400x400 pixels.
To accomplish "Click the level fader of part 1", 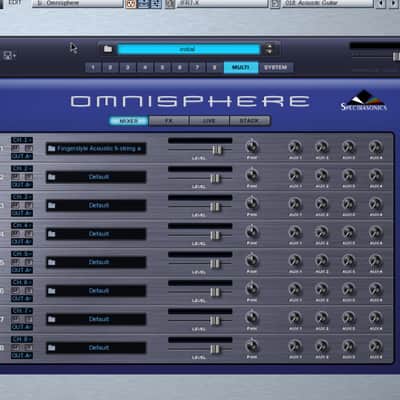I will pos(217,150).
